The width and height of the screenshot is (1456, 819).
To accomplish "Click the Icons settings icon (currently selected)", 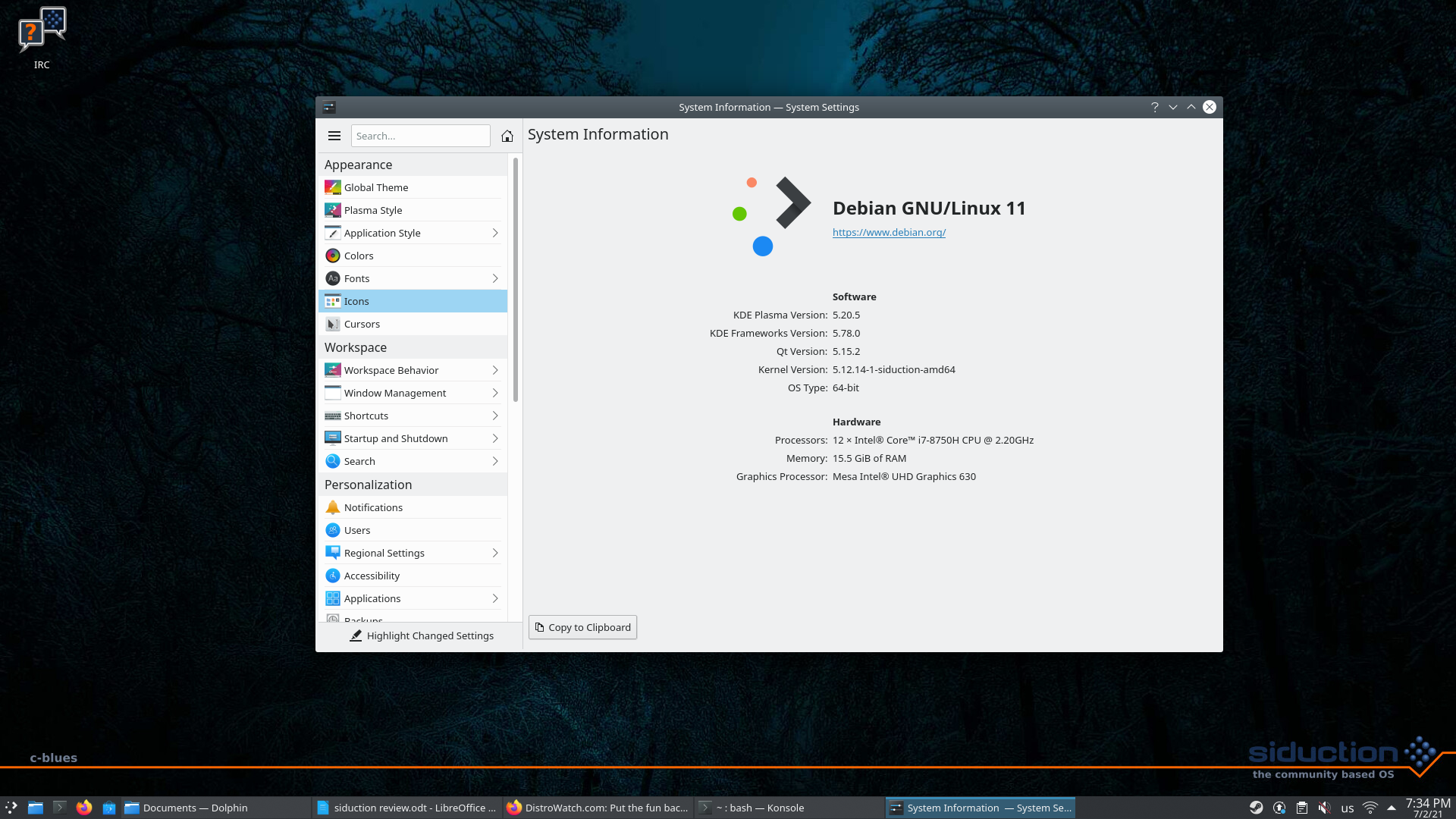I will coord(333,300).
